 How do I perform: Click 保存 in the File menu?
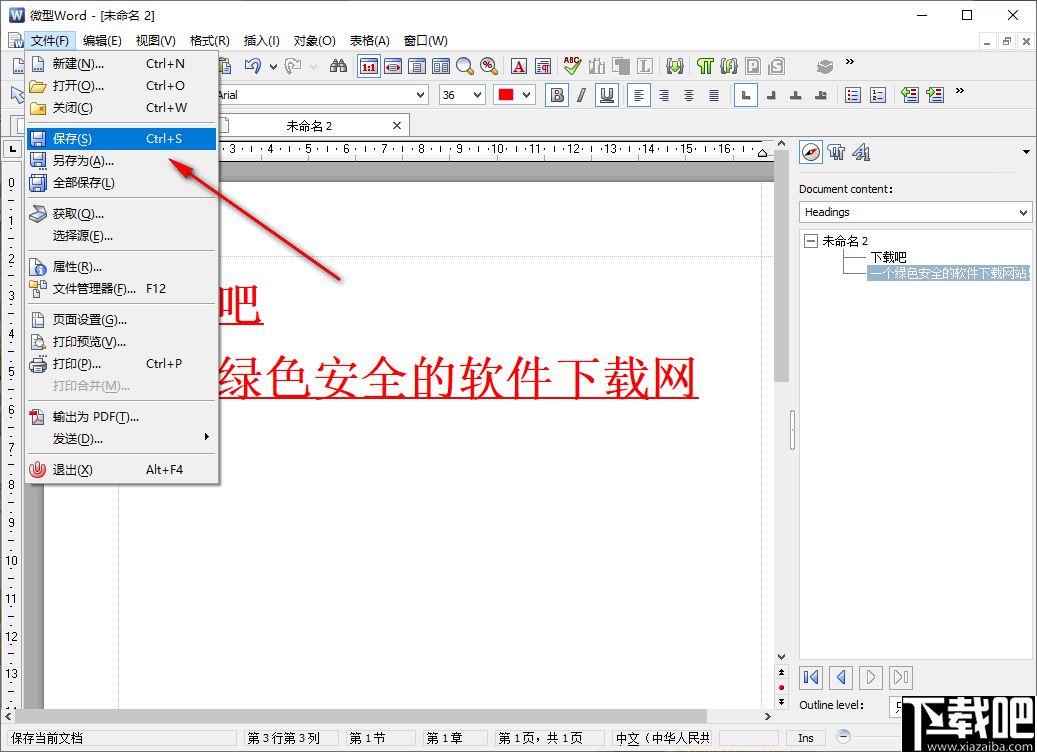point(121,138)
